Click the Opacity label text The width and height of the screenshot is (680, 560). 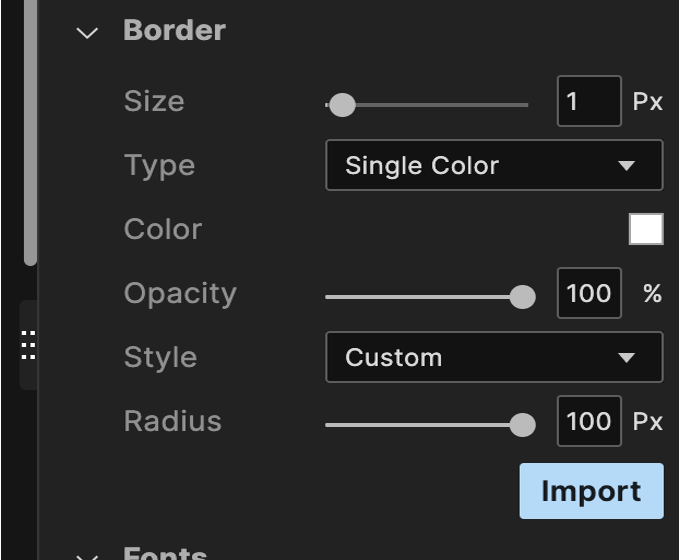coord(180,293)
